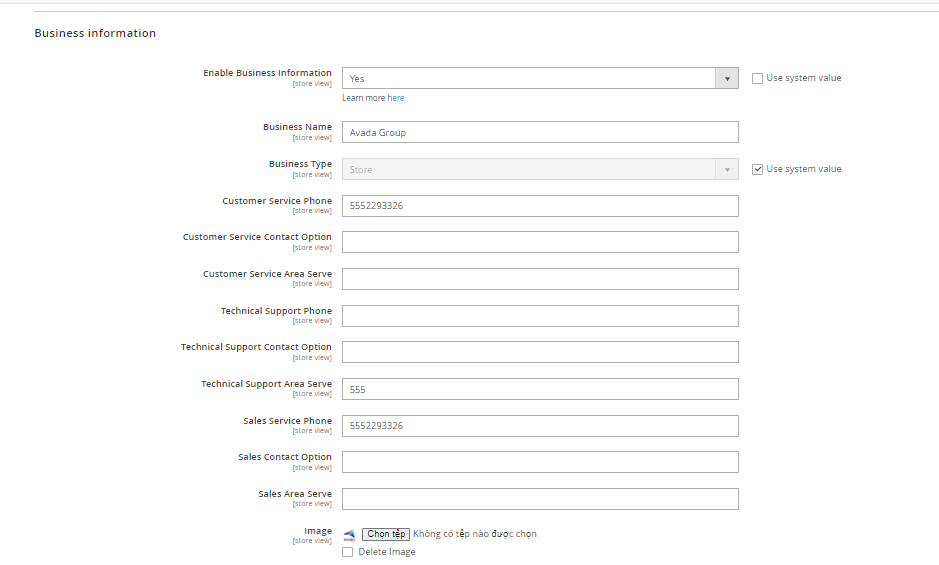Focus the Technical Support Phone input
Screen dimensions: 939x565
[540, 316]
